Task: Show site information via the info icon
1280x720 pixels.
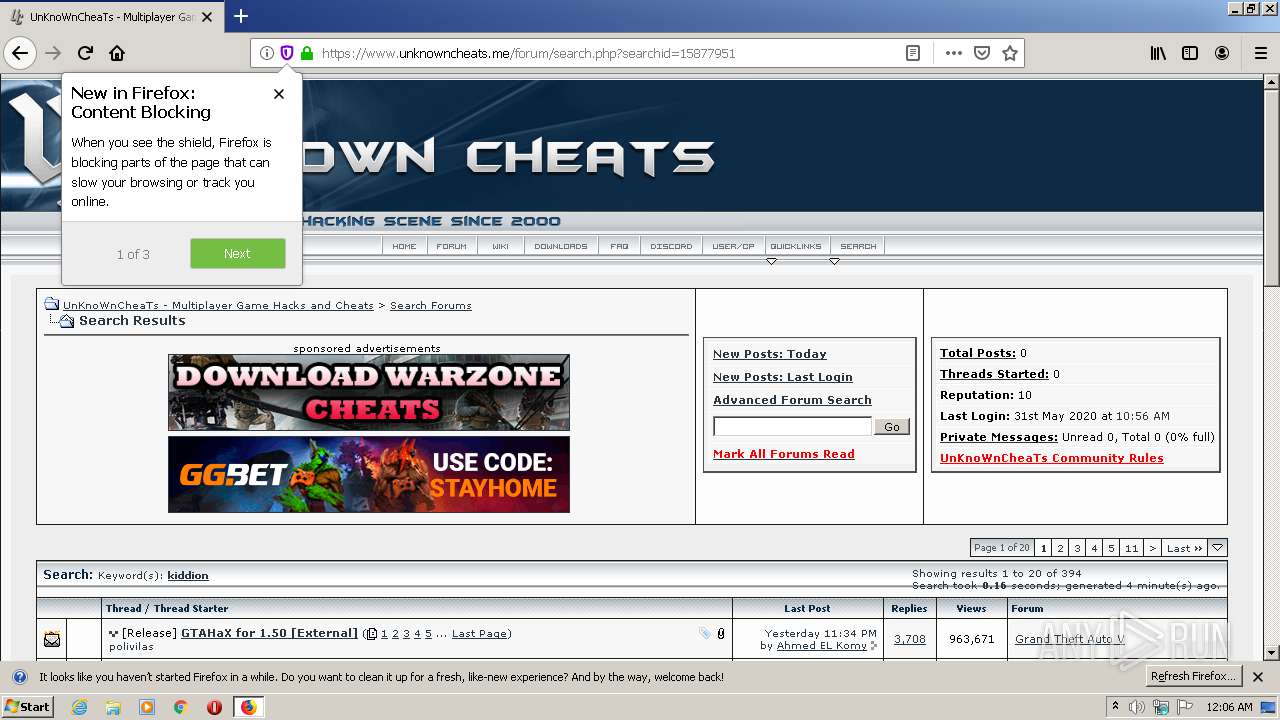Action: click(x=267, y=53)
